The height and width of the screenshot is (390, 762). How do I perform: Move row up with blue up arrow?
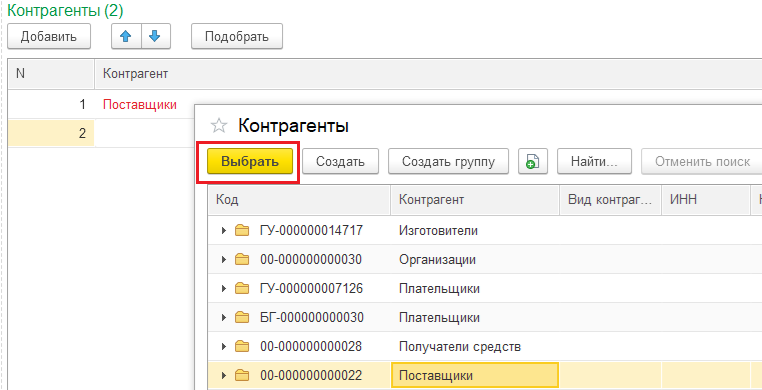click(126, 36)
